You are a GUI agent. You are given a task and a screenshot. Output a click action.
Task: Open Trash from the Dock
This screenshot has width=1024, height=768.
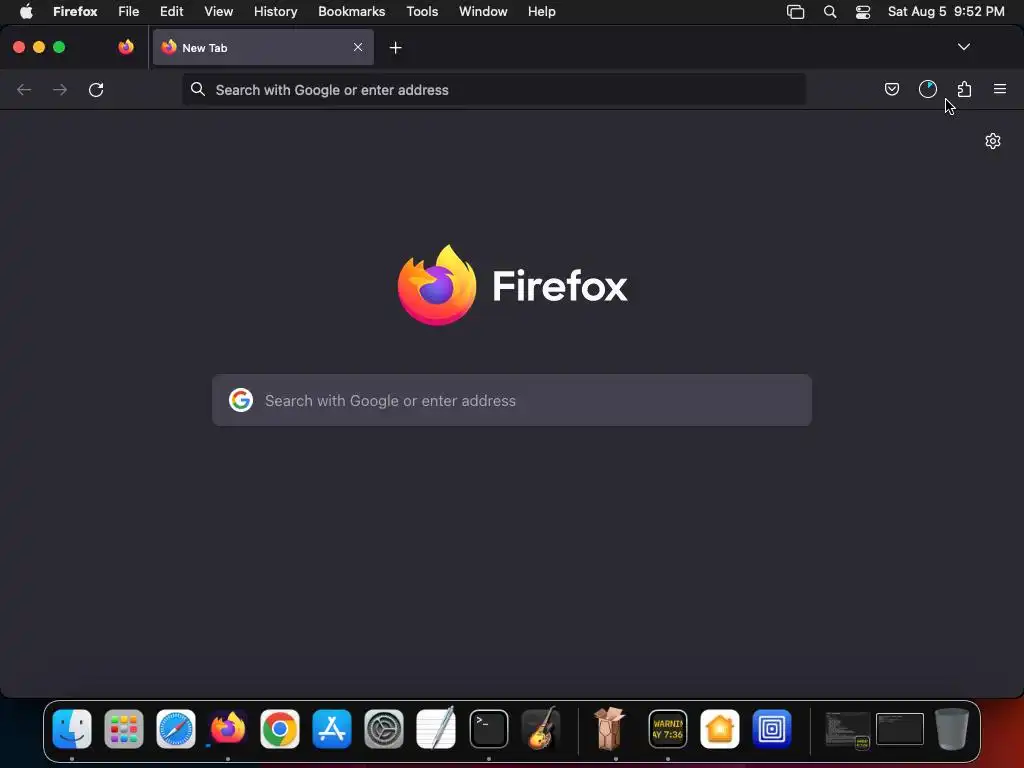click(952, 729)
